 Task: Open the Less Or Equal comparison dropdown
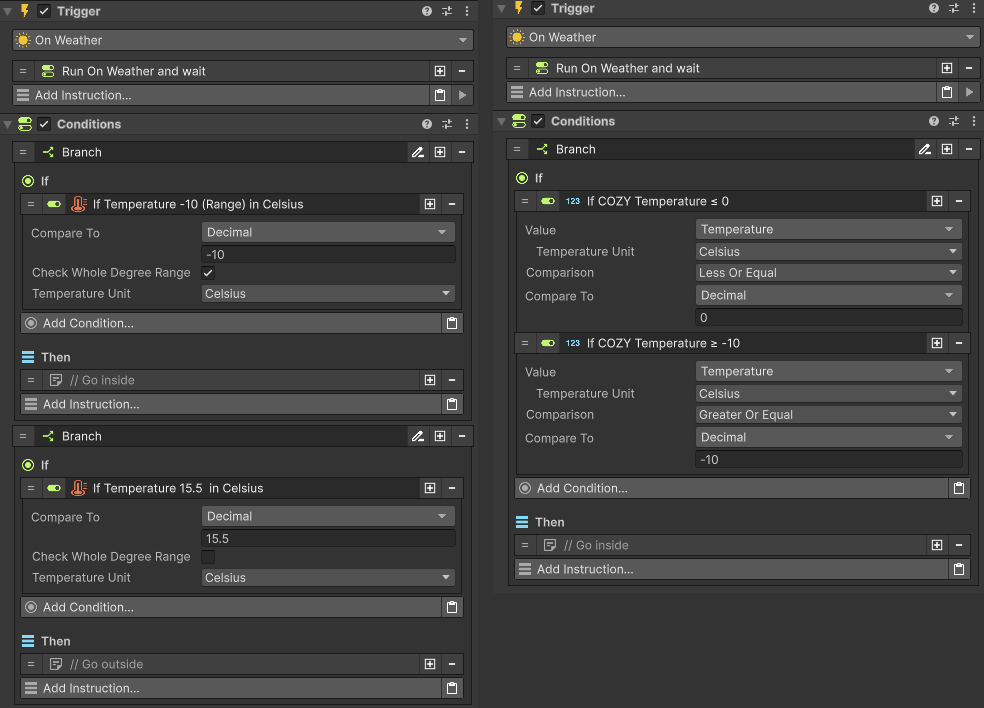click(x=828, y=273)
